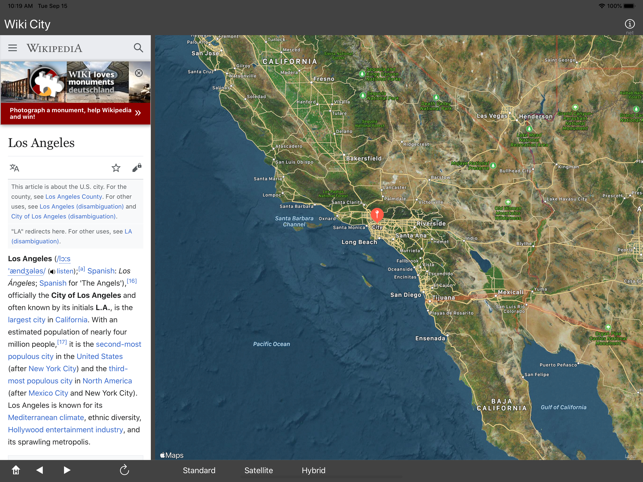Navigate back with left arrow
Image resolution: width=643 pixels, height=482 pixels.
pyautogui.click(x=40, y=470)
